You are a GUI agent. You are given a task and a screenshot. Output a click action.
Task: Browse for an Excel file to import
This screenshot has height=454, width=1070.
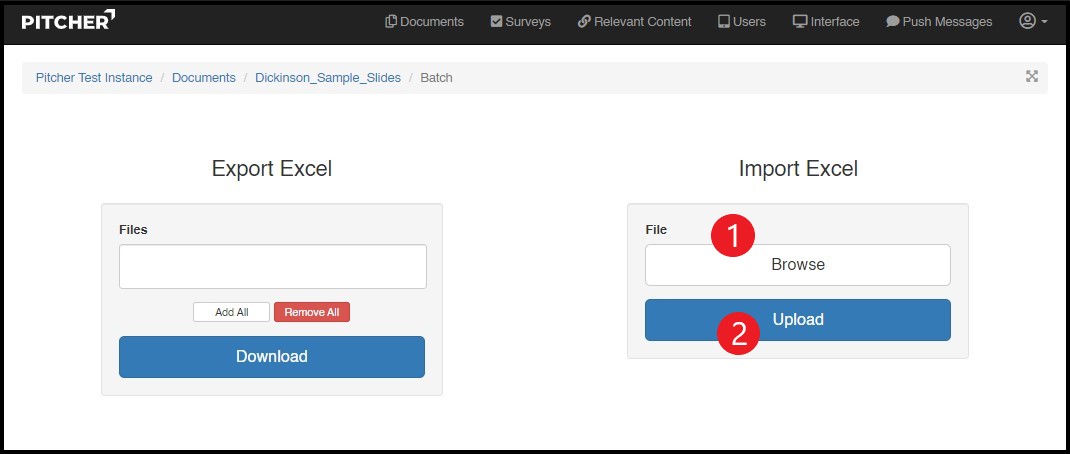pyautogui.click(x=797, y=265)
